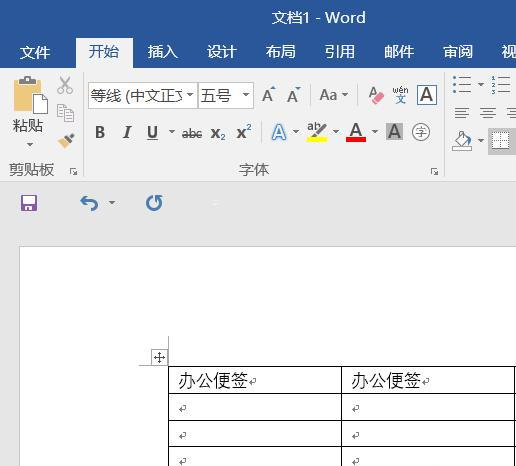Open the 文件 menu
Screen dimensions: 516x466
tap(35, 52)
